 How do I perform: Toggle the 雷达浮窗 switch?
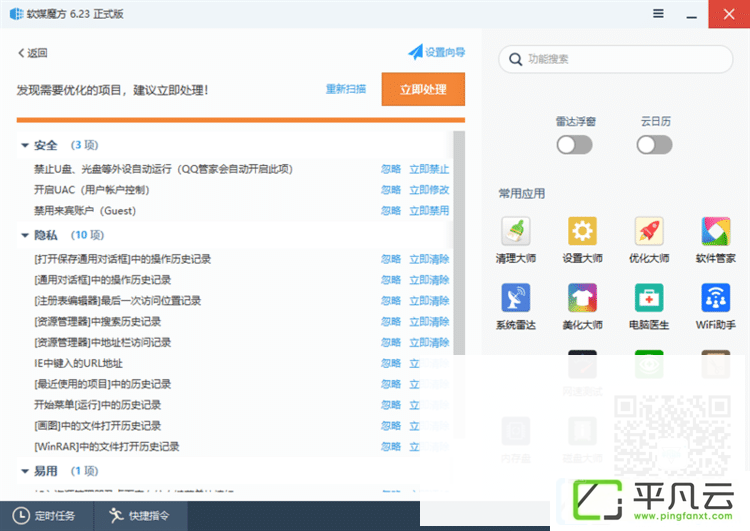(574, 144)
